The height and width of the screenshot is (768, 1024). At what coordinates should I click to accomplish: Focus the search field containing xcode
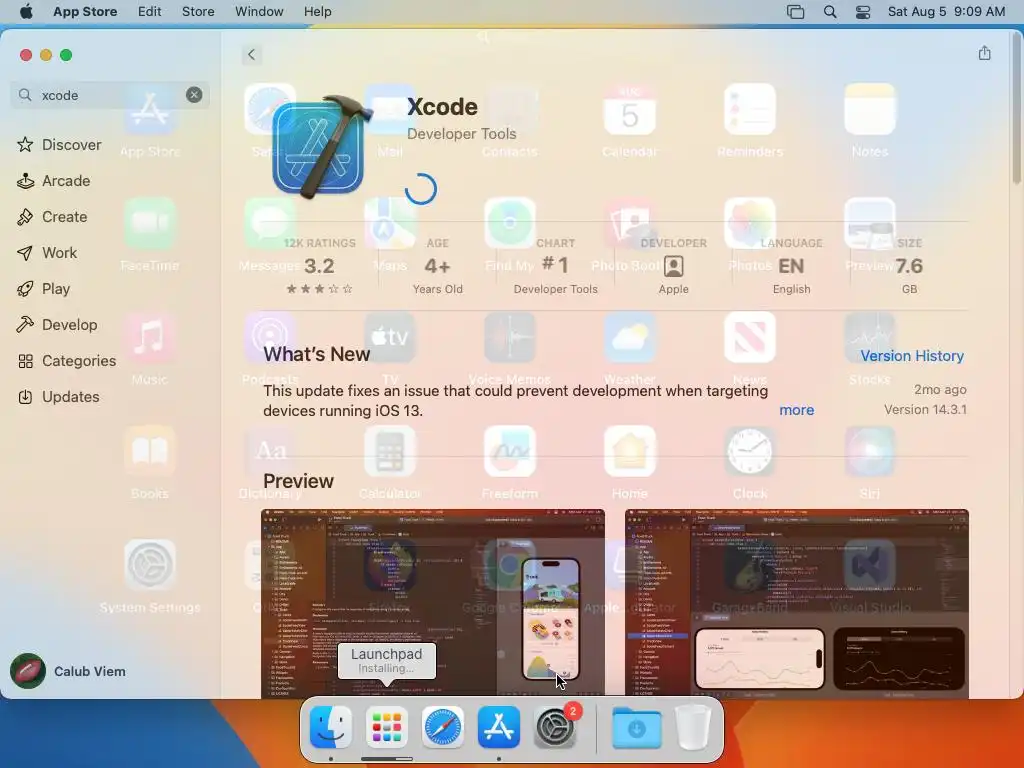coord(110,95)
